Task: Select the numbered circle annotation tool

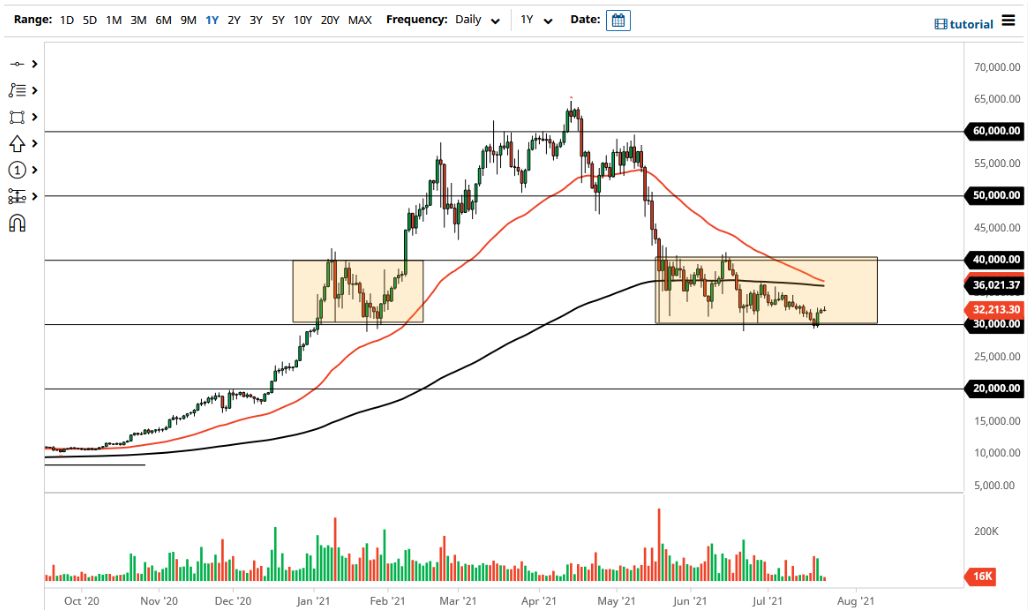Action: (15, 170)
